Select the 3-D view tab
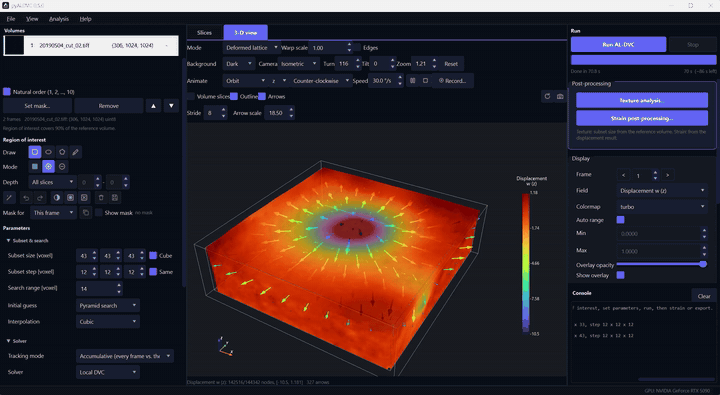The height and width of the screenshot is (395, 720). click(x=246, y=33)
